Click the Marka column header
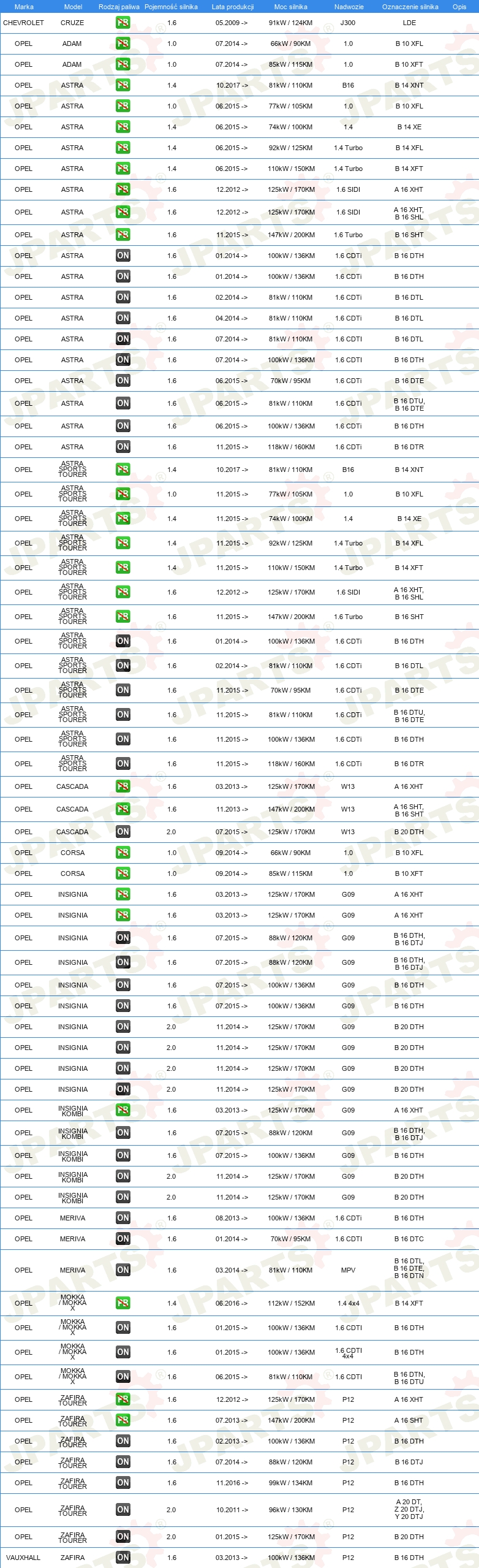The width and height of the screenshot is (479, 1568). point(24,7)
